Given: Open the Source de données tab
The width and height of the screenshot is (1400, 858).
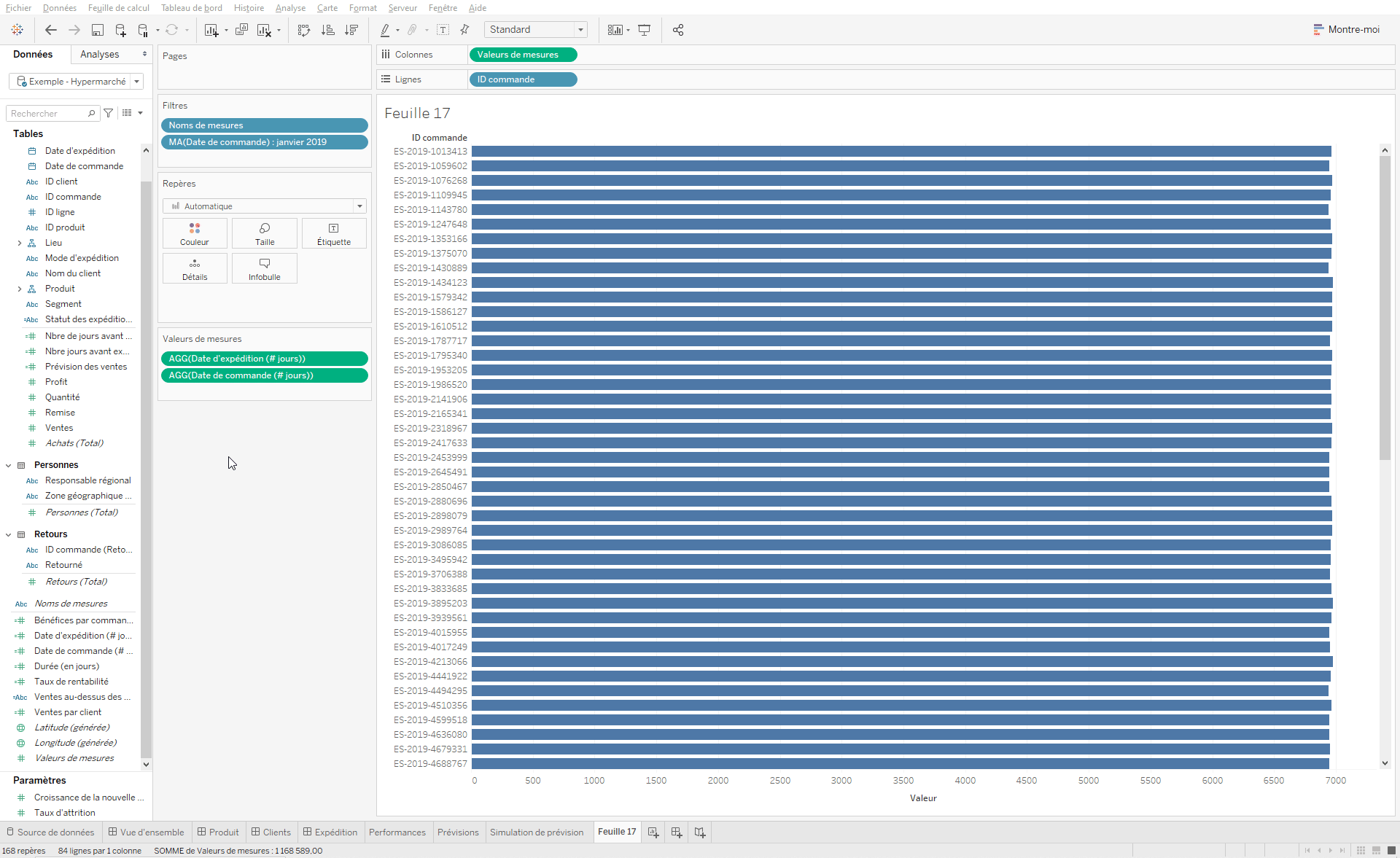Looking at the screenshot, I should 51,832.
